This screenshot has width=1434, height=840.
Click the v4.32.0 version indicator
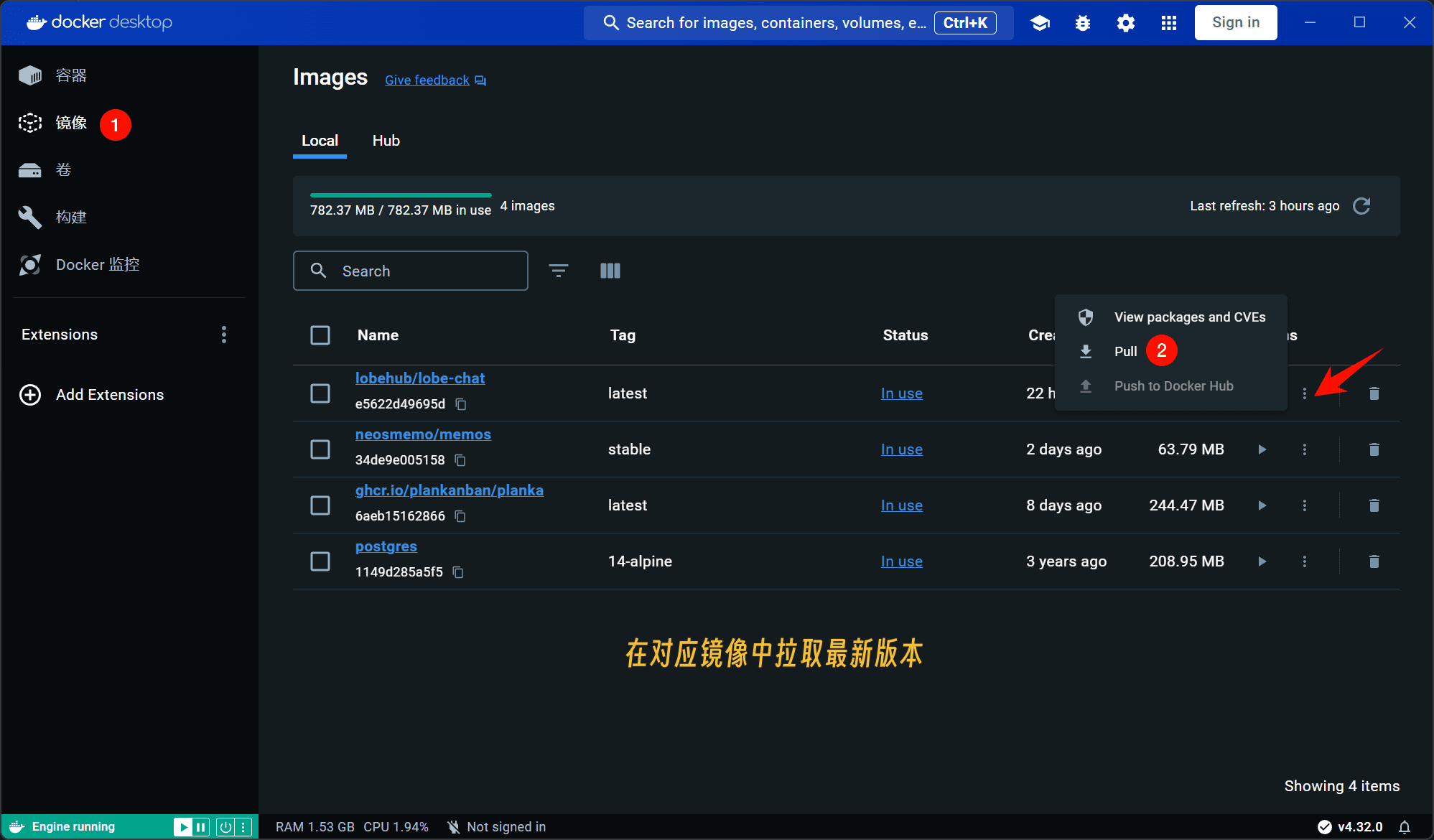(x=1350, y=827)
